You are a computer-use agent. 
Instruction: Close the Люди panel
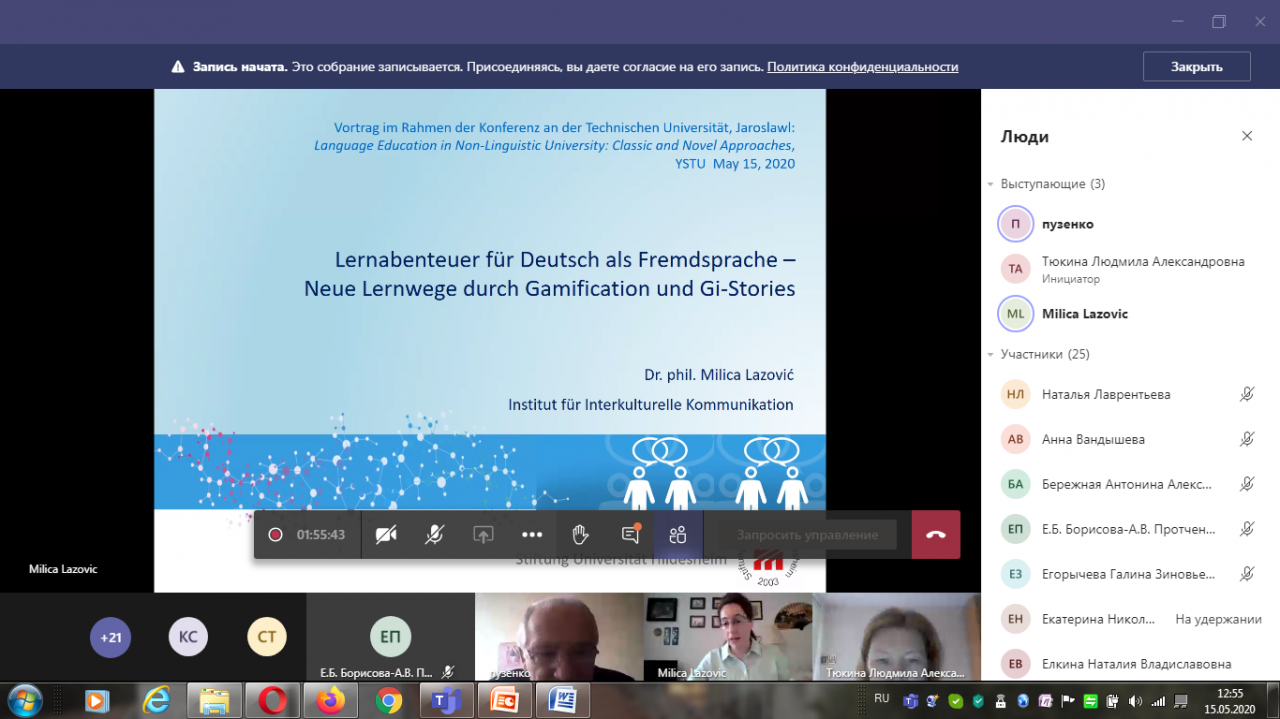1247,136
